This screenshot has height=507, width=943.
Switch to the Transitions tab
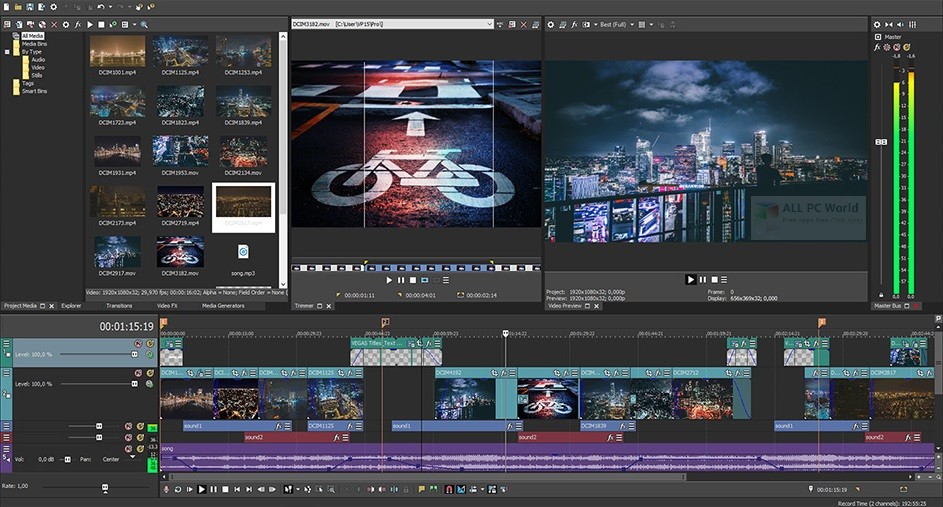pos(118,305)
